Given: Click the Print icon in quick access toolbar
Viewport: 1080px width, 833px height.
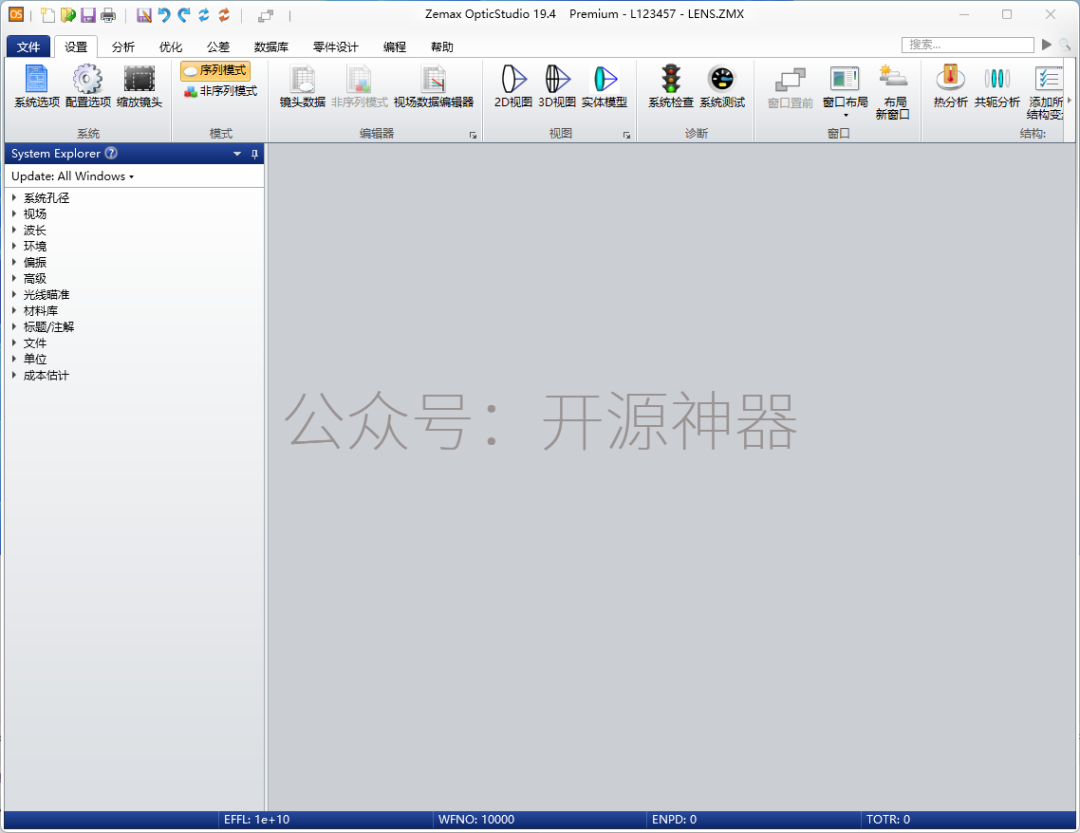Looking at the screenshot, I should (108, 14).
